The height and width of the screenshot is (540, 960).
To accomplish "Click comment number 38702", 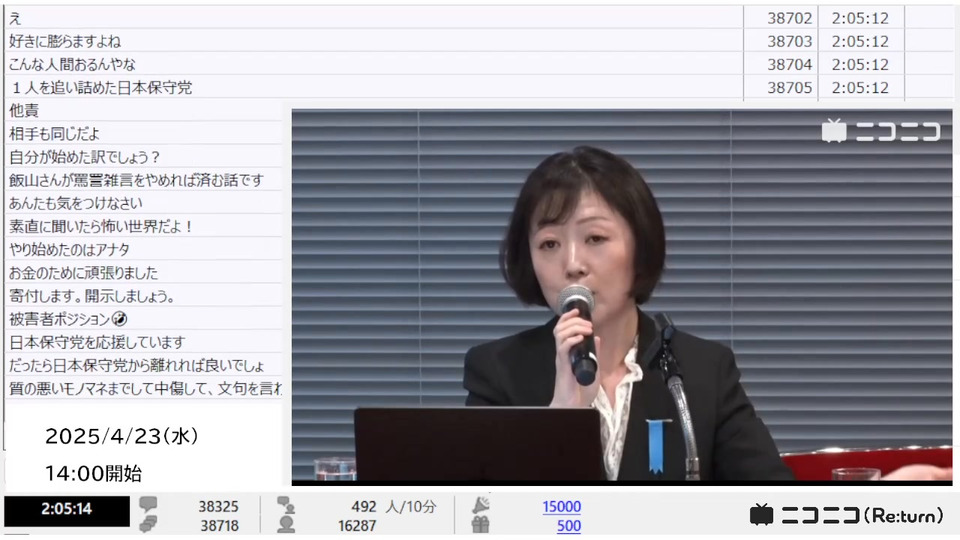I will coord(789,18).
